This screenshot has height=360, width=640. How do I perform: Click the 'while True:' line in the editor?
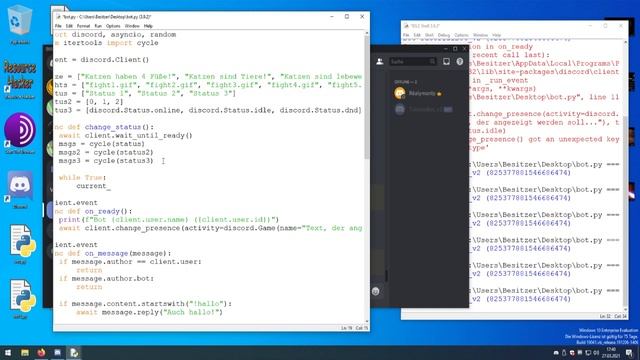point(82,178)
